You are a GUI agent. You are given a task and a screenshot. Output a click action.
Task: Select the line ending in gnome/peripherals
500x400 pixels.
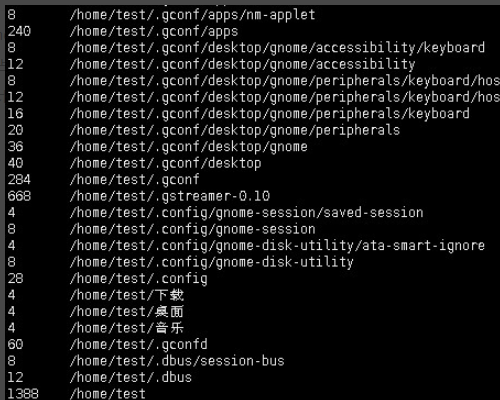coord(235,130)
